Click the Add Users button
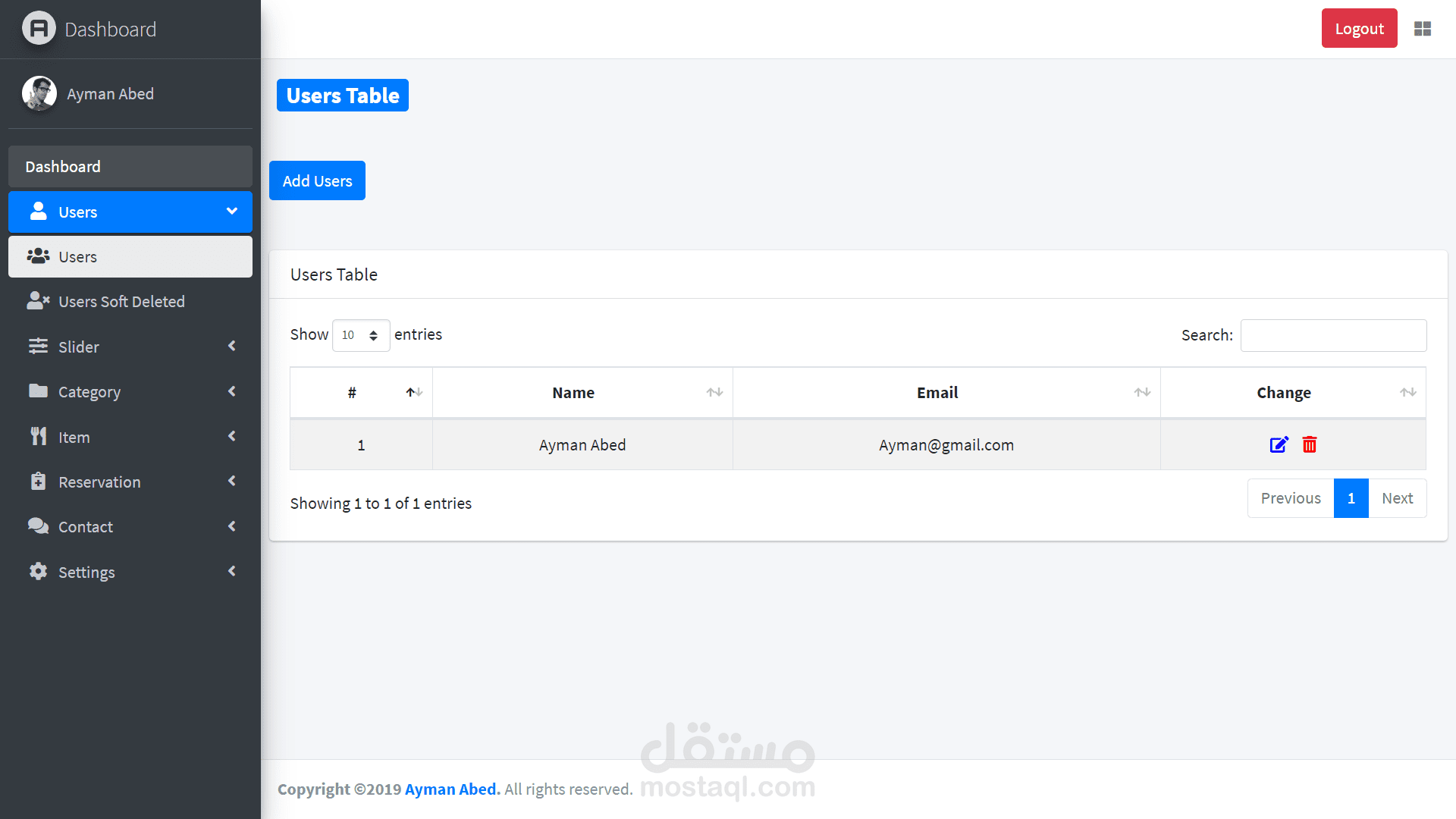The height and width of the screenshot is (819, 1456). [317, 181]
